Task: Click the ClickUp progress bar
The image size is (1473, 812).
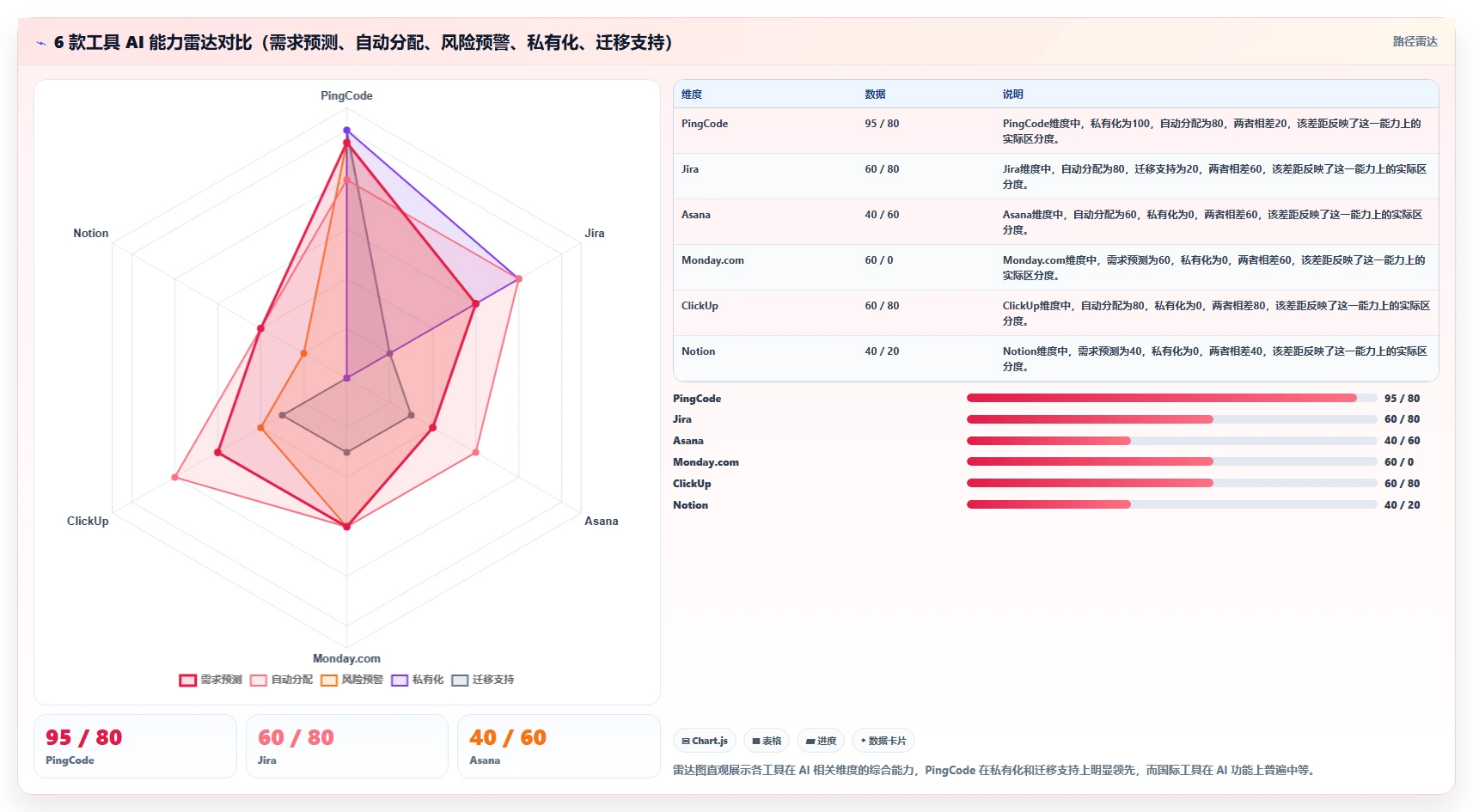Action: tap(1172, 483)
